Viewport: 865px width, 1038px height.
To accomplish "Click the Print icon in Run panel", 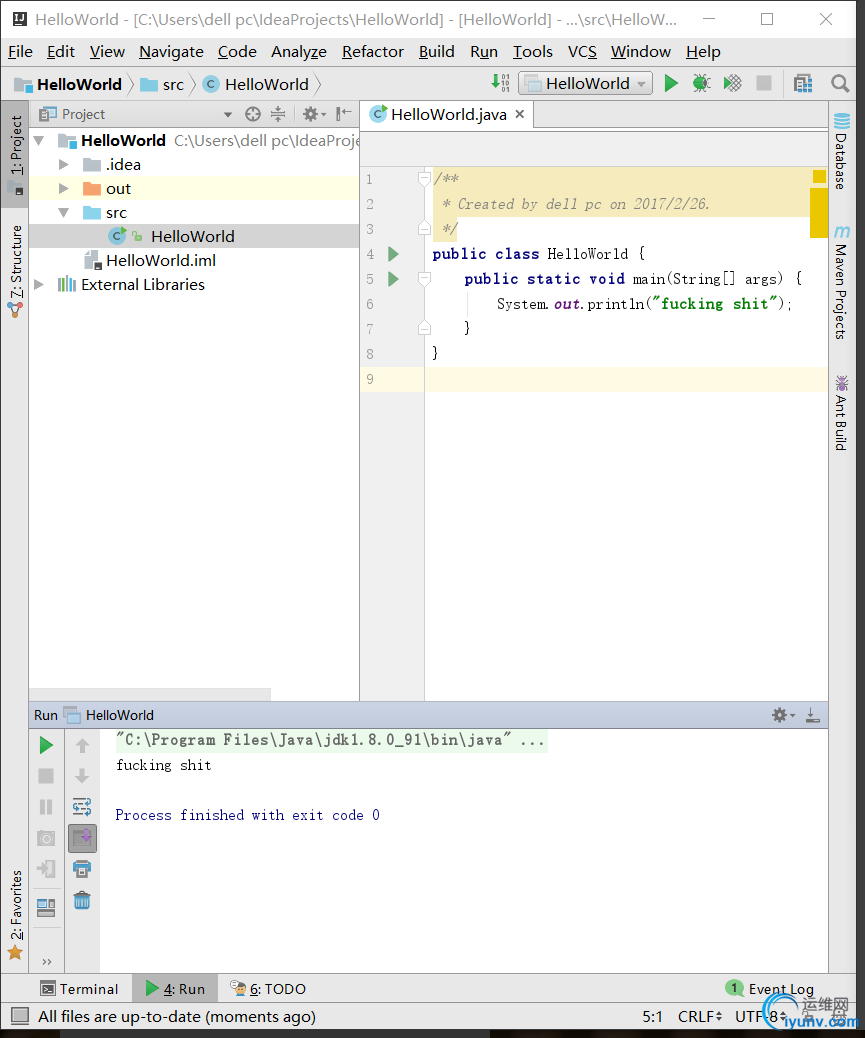I will (82, 869).
